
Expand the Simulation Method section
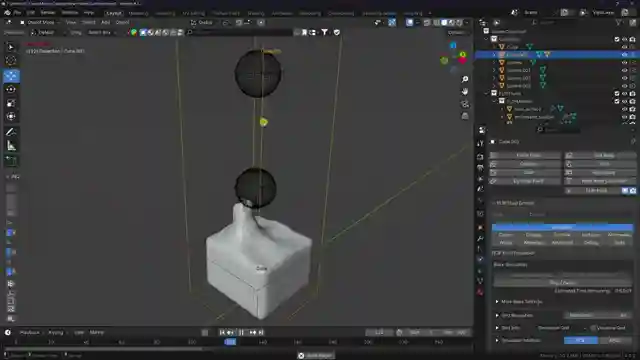[x=497, y=340]
